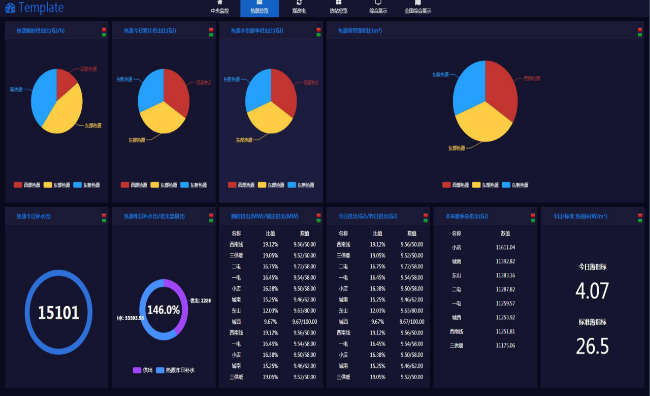
Task: Click the 146.0% value in the donut center
Action: [x=163, y=310]
